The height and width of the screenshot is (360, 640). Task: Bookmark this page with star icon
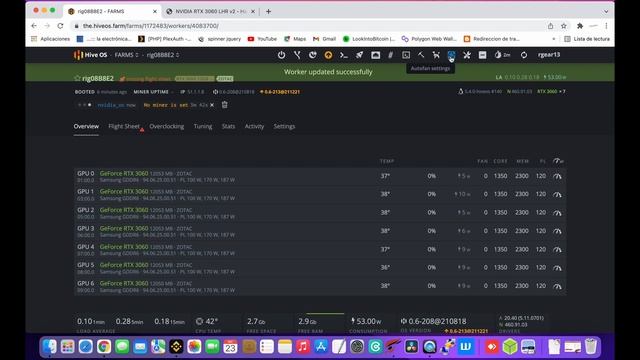[564, 26]
